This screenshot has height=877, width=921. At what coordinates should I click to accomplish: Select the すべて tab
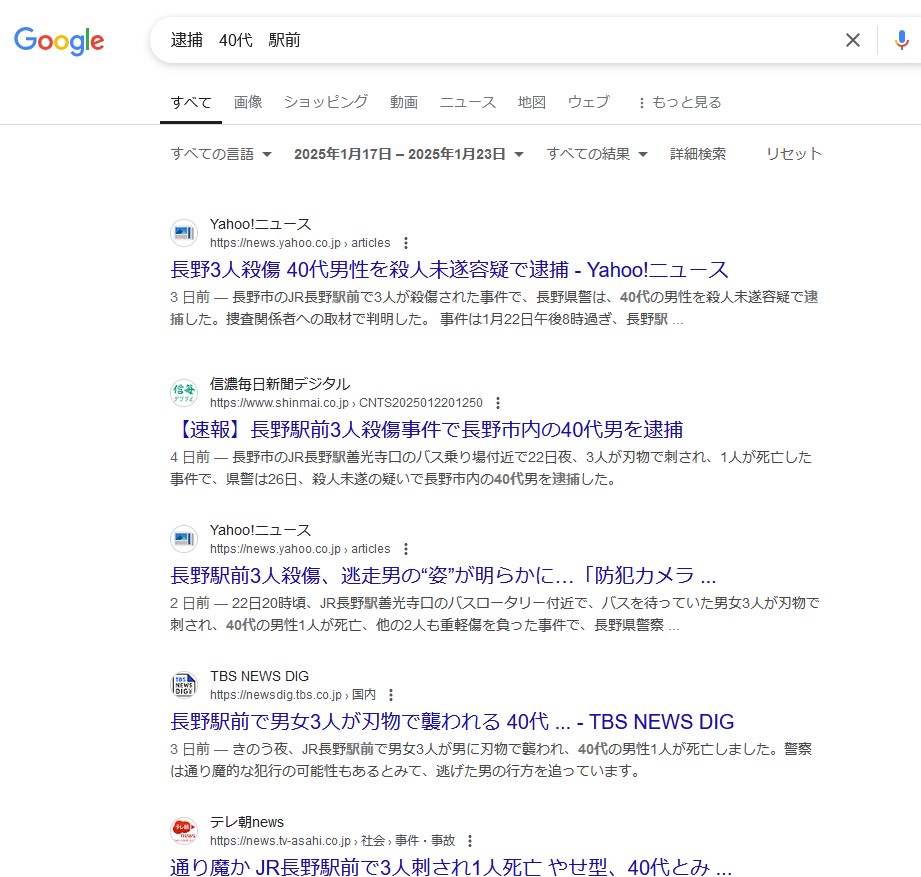tap(191, 102)
